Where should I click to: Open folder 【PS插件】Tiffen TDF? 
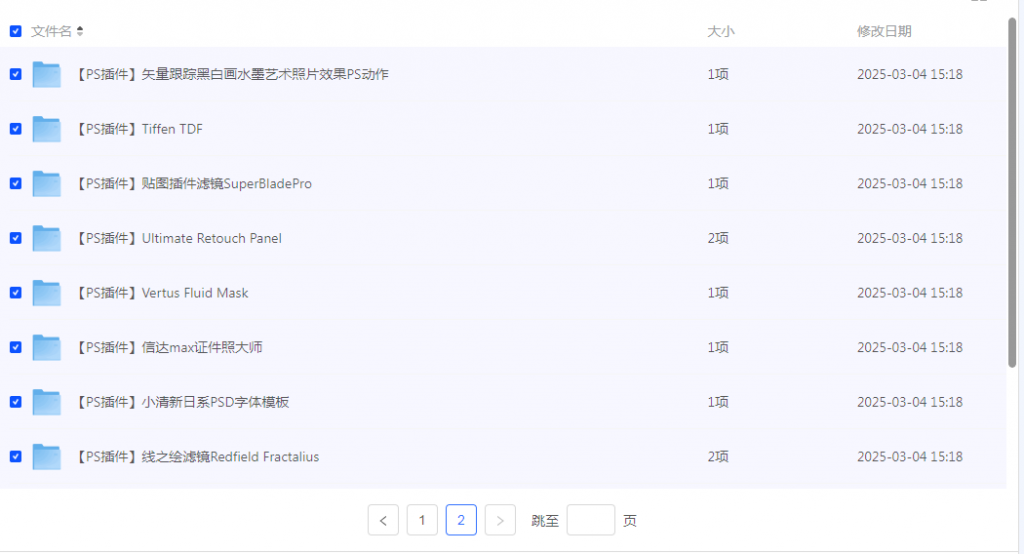coord(138,129)
